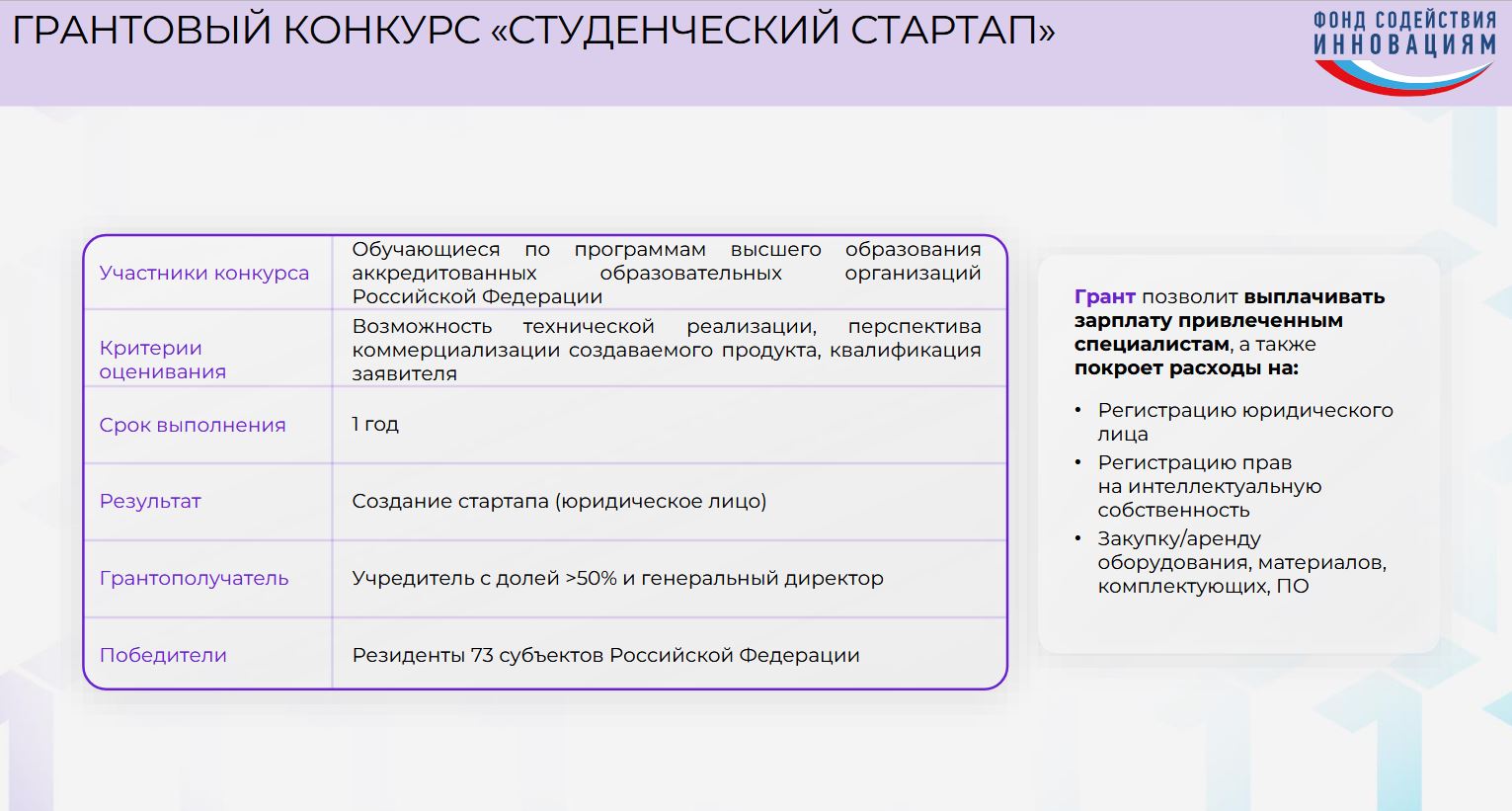Click the participants description starting with "Обучающиеся"

coord(666,274)
